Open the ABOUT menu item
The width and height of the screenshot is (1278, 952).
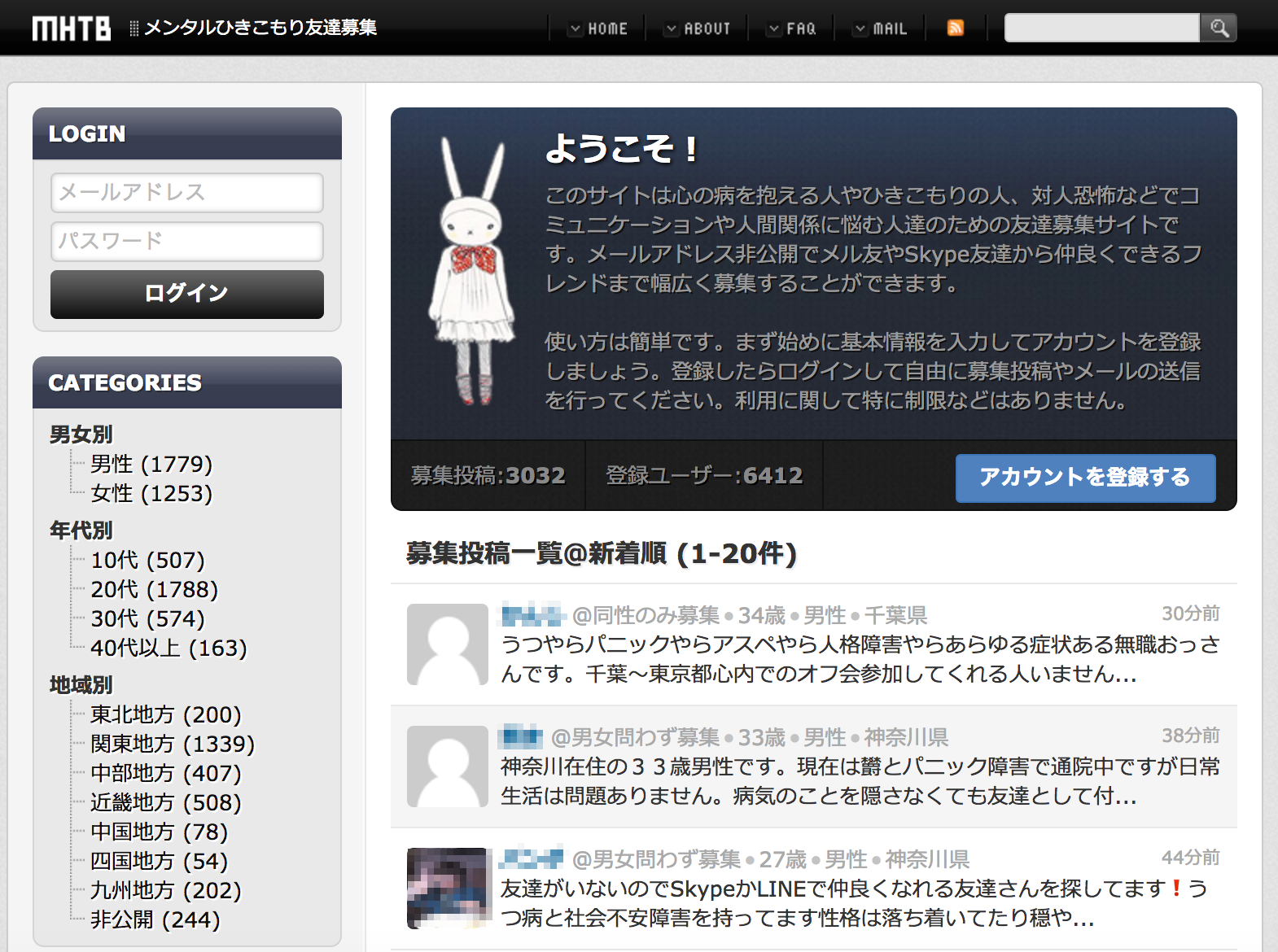click(x=698, y=28)
